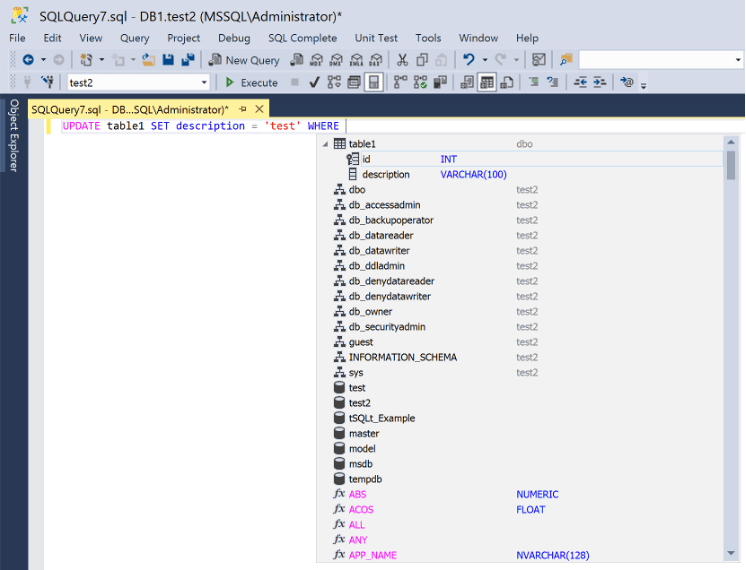
Task: Click the Copy icon
Action: coord(422,59)
